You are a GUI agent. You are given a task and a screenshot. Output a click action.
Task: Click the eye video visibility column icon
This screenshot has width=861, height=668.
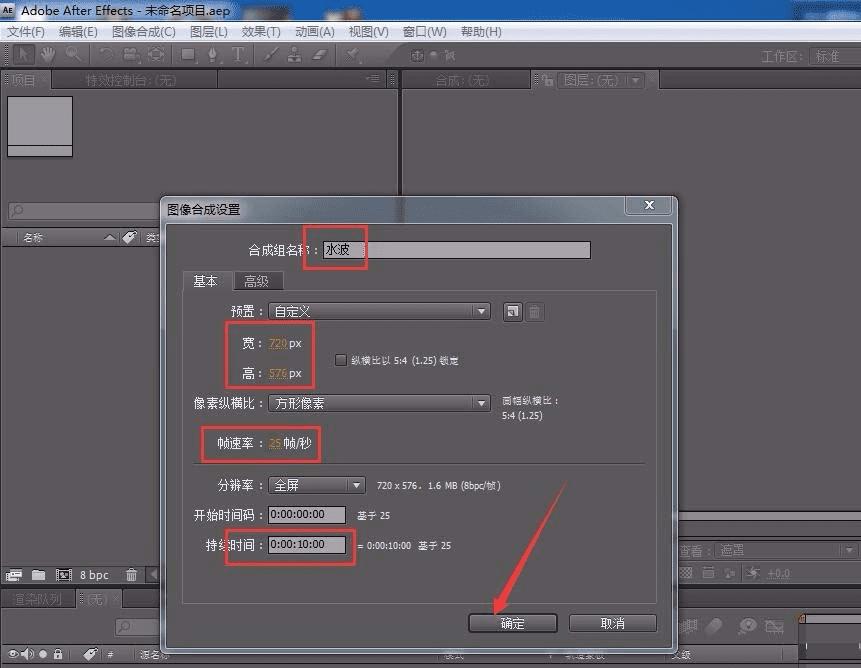click(13, 654)
